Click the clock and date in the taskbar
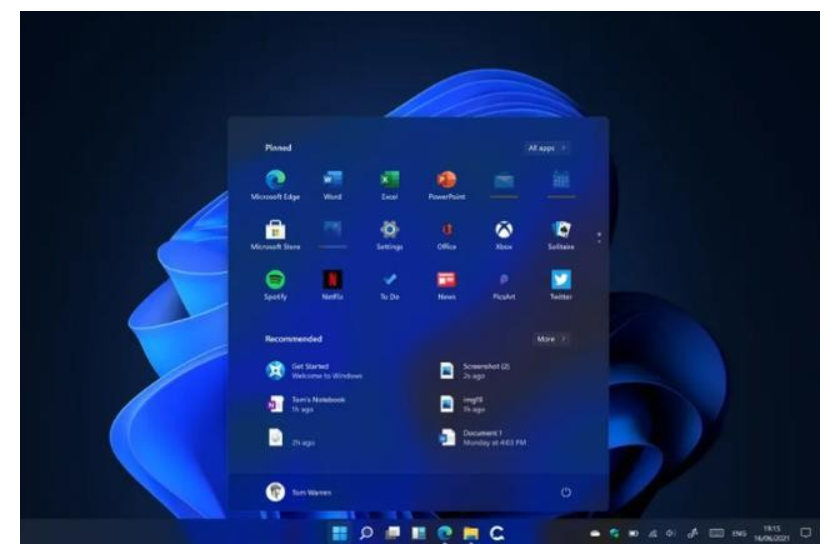This screenshot has height=555, width=838. click(772, 533)
